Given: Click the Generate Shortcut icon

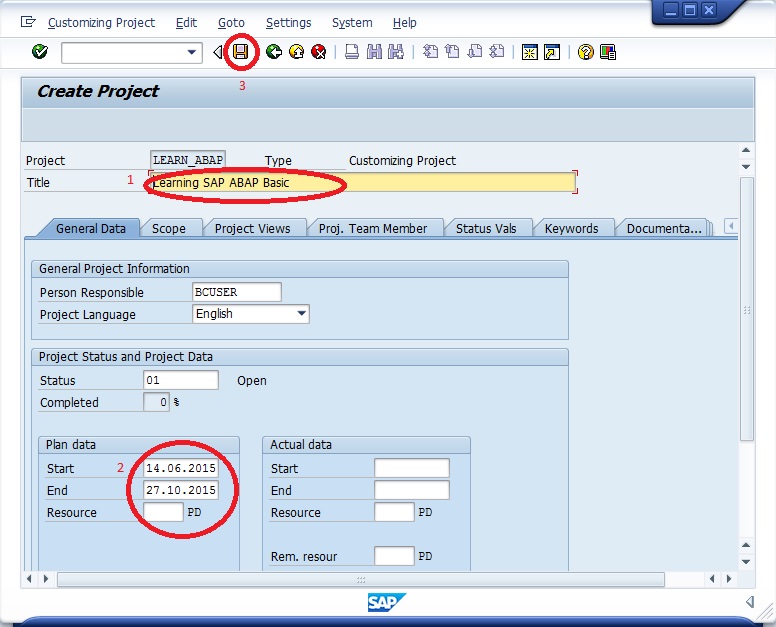Looking at the screenshot, I should [x=552, y=52].
